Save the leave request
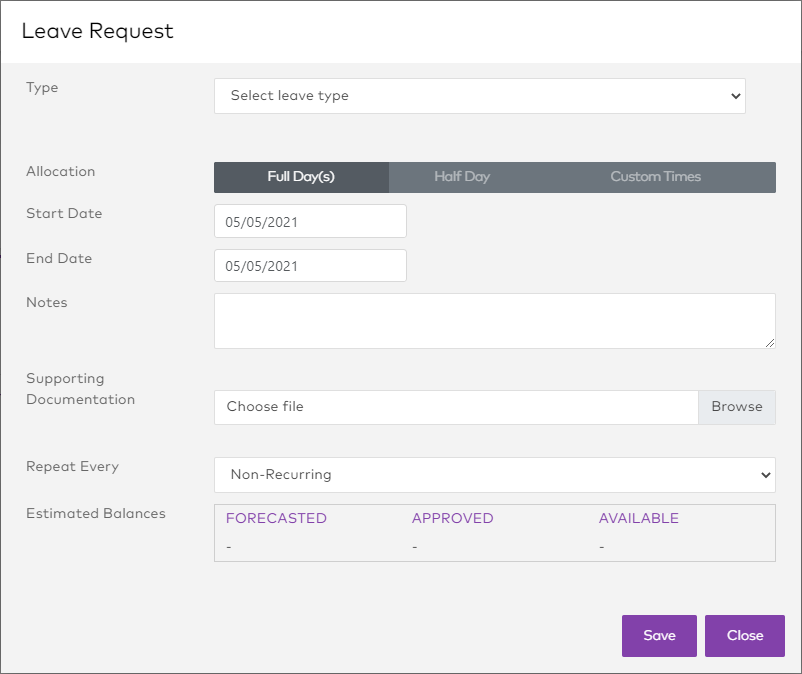Screen dimensions: 802x674 659,636
